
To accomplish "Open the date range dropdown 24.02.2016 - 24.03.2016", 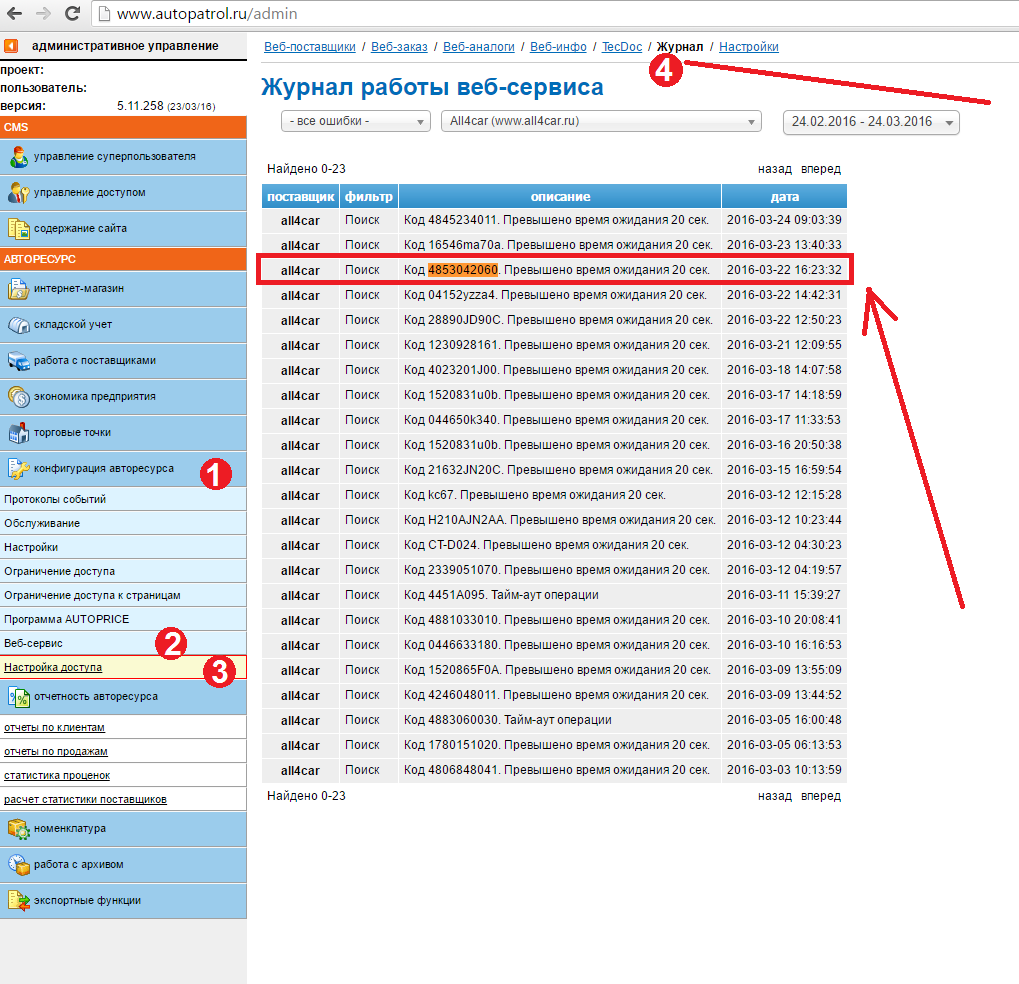I will click(871, 122).
